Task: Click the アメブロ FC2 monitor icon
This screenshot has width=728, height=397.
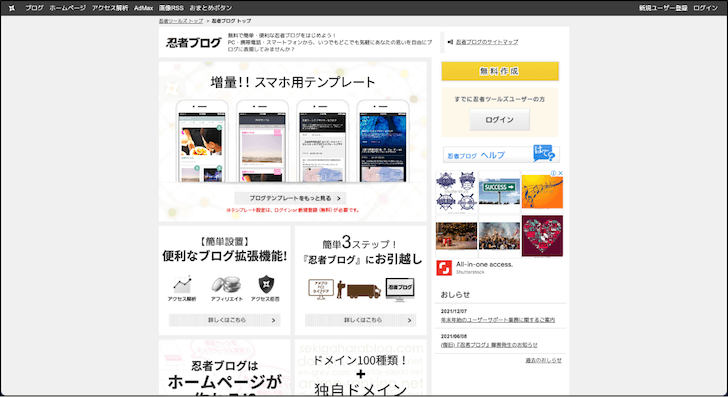Action: click(x=321, y=289)
